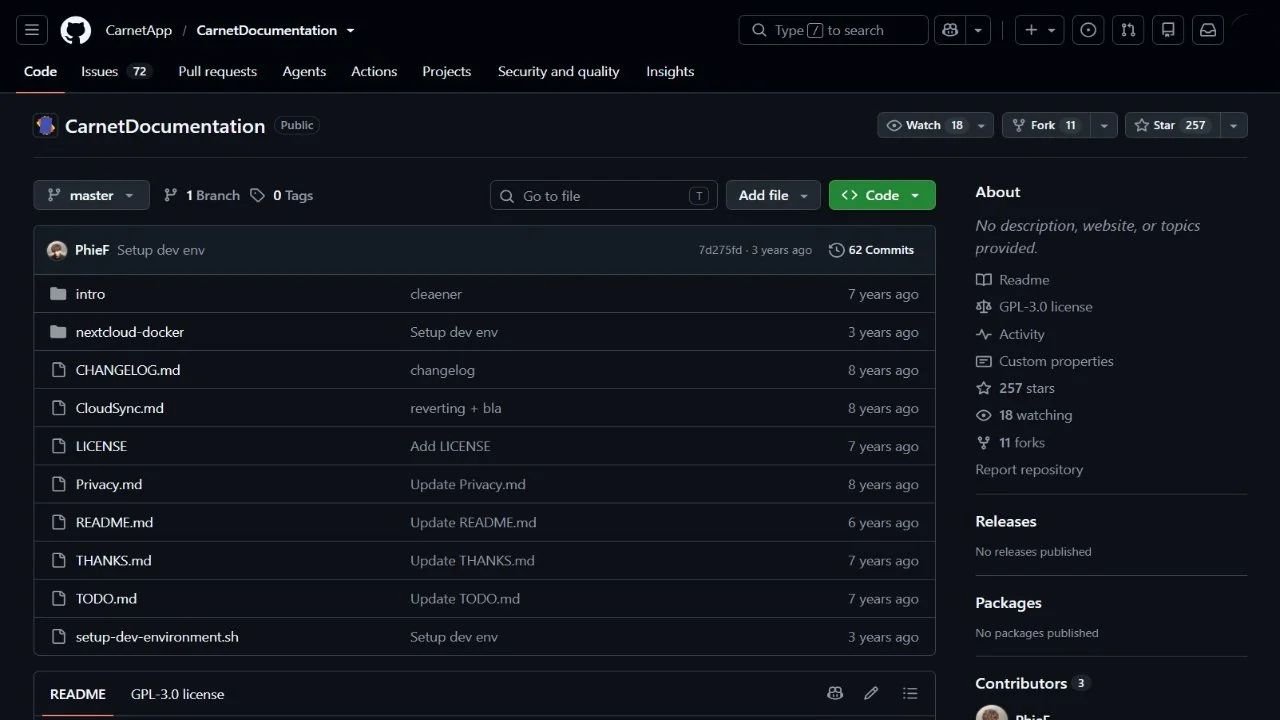Open the issues icon in header

(1088, 30)
